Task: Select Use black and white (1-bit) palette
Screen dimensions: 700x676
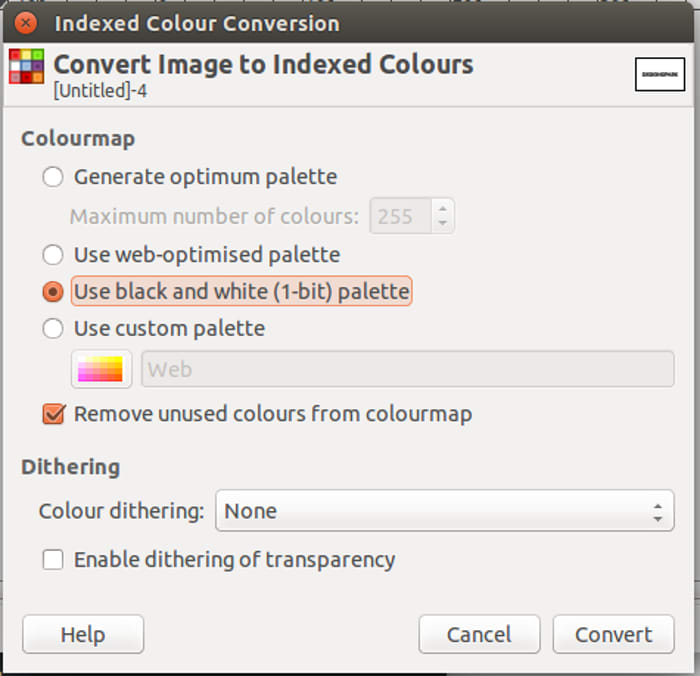Action: click(x=53, y=292)
